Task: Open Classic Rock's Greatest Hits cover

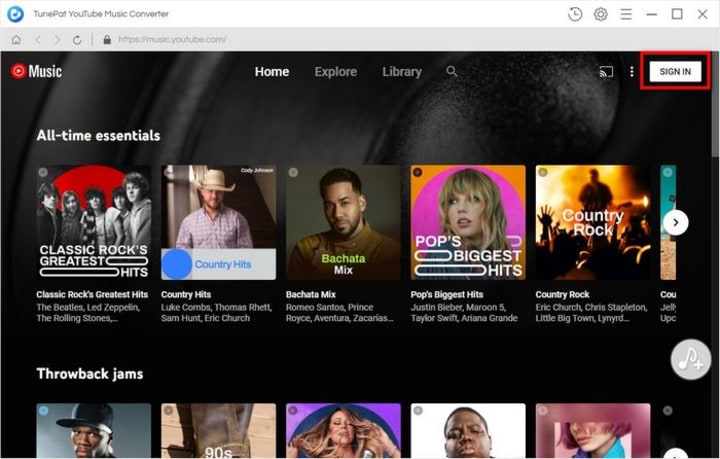Action: click(94, 223)
